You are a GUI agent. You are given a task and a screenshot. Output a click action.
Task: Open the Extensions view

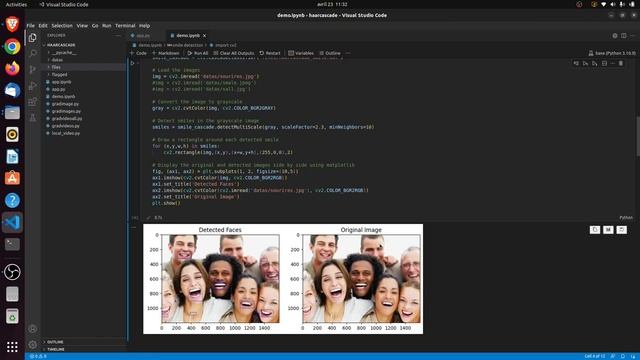33,102
